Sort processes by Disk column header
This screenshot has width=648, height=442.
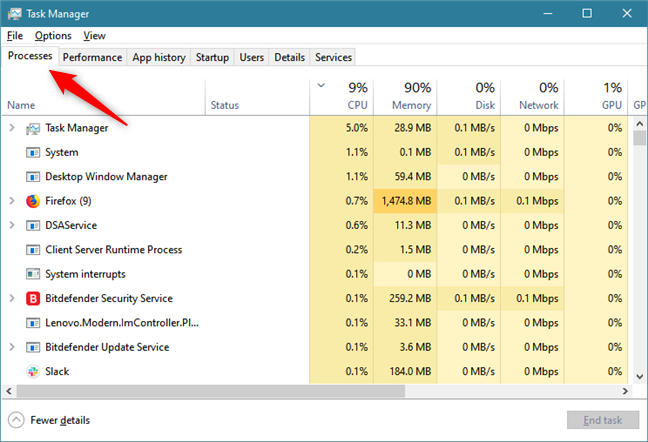(469, 97)
